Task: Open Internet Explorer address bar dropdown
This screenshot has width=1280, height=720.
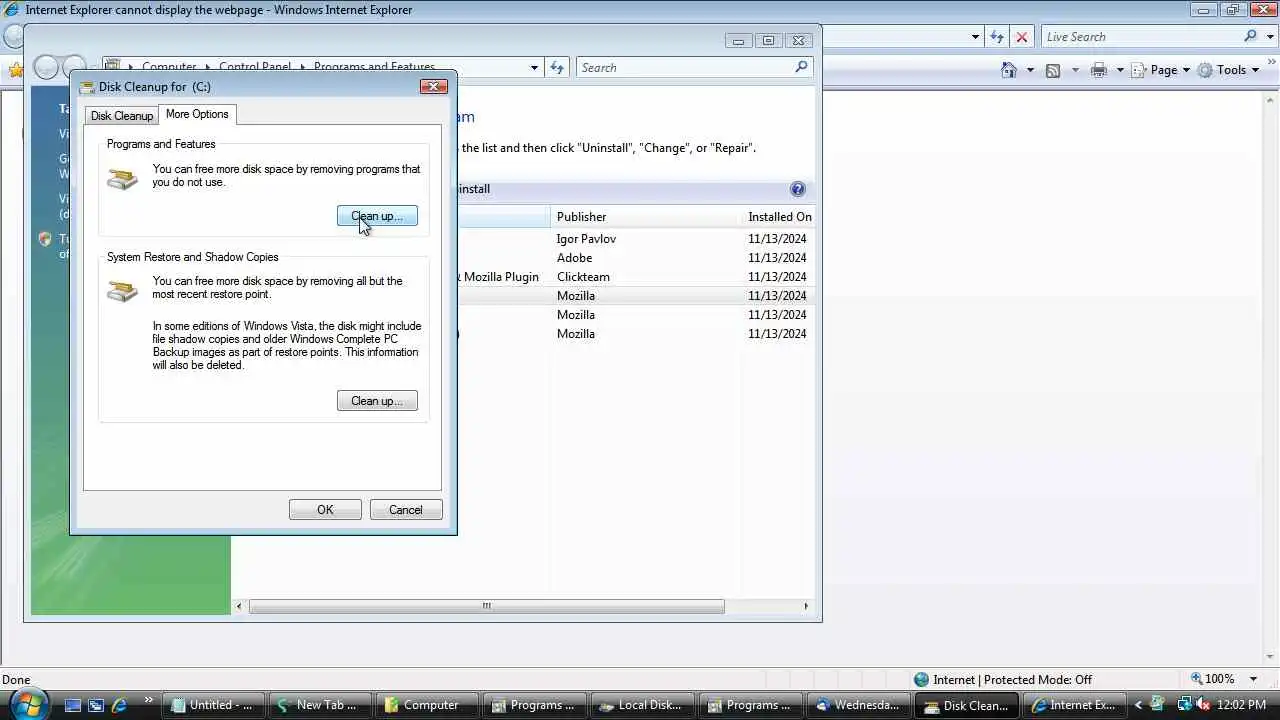Action: coord(976,37)
